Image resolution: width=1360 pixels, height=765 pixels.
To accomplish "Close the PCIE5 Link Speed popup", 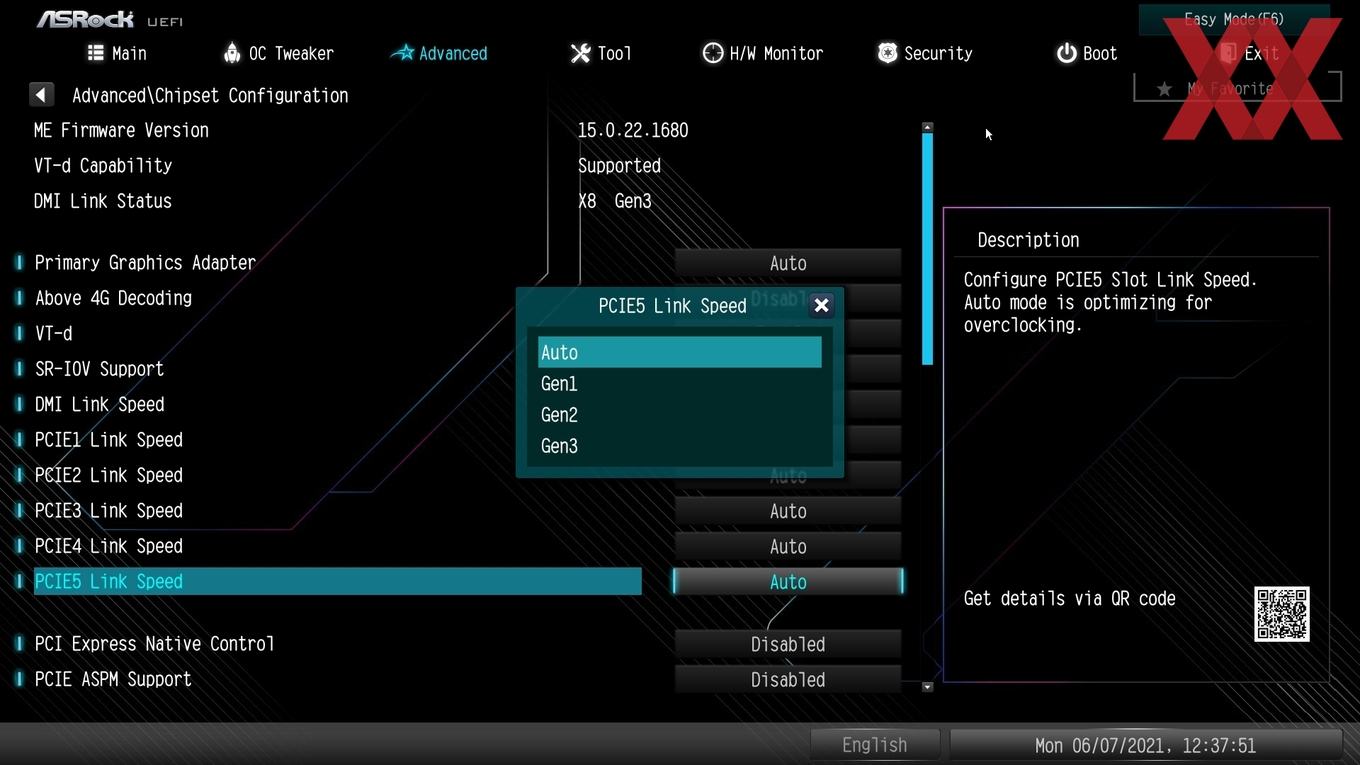I will [821, 306].
